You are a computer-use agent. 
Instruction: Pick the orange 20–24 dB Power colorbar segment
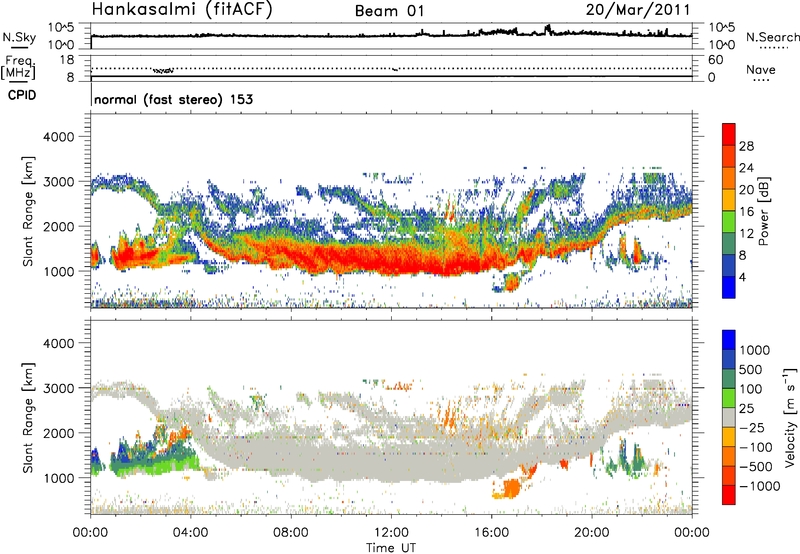coord(729,179)
